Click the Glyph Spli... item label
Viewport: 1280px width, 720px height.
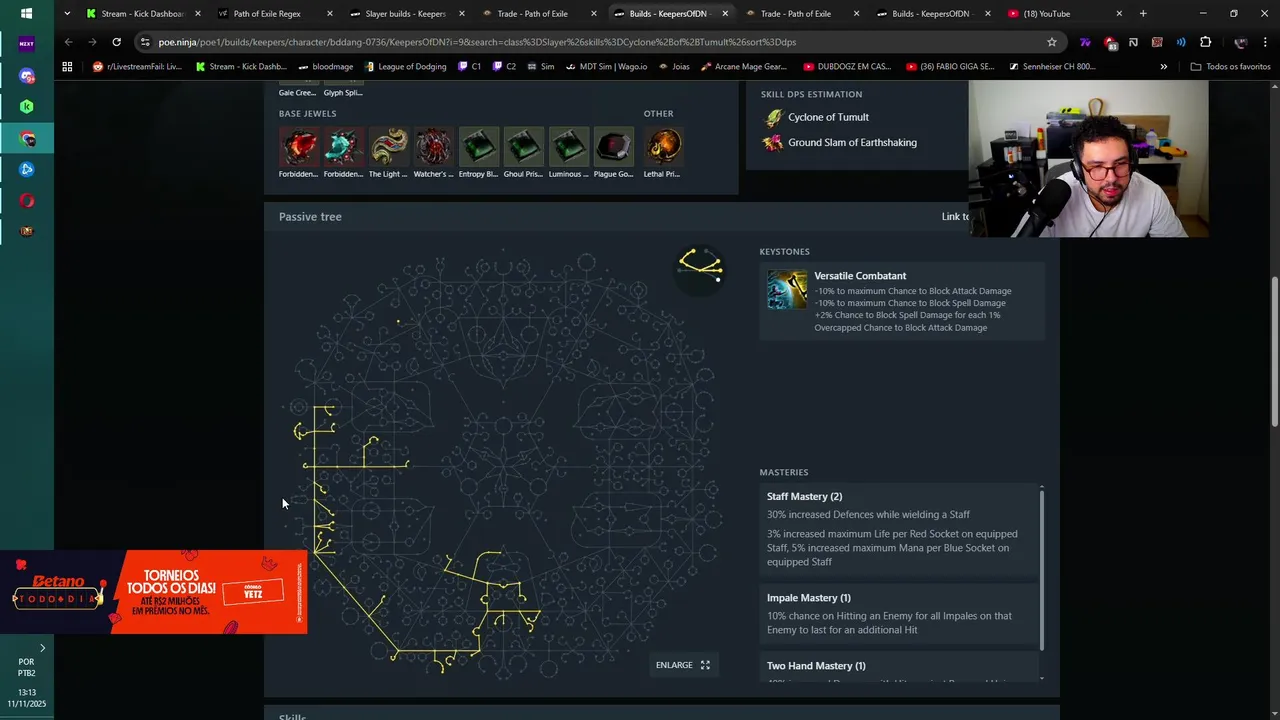343,93
